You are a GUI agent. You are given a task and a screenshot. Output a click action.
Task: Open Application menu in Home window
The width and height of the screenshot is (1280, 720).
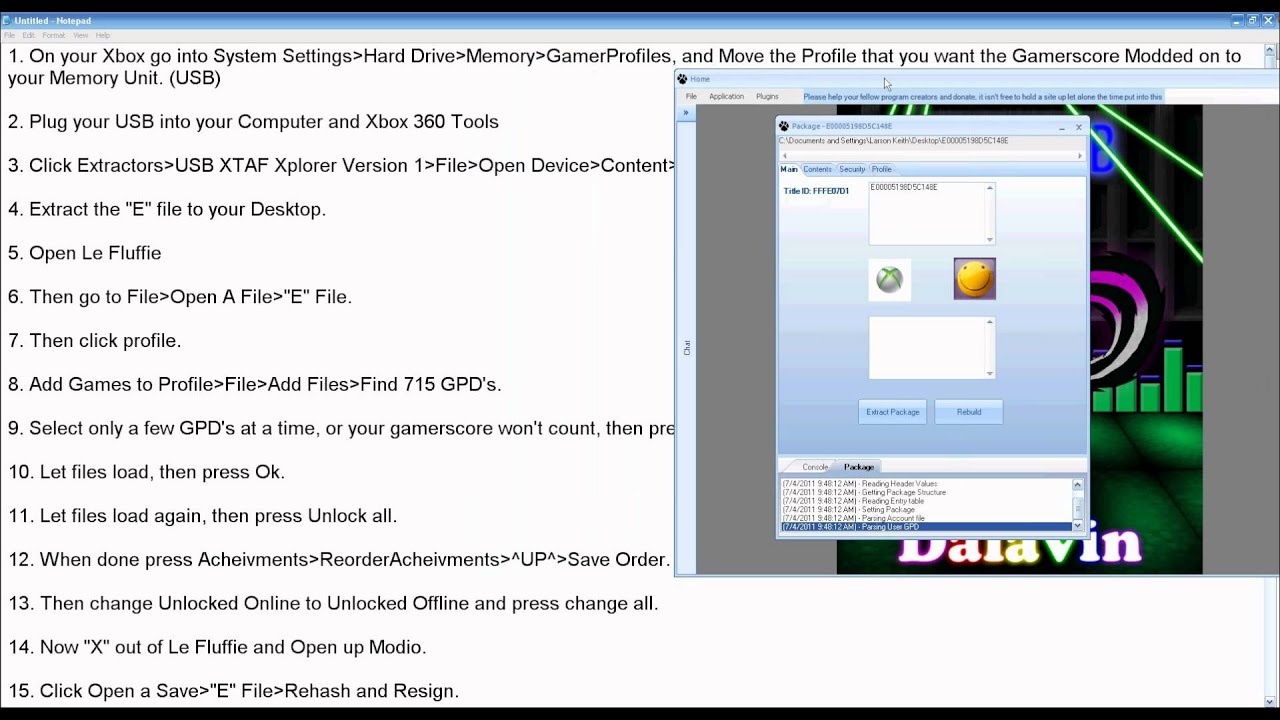726,97
